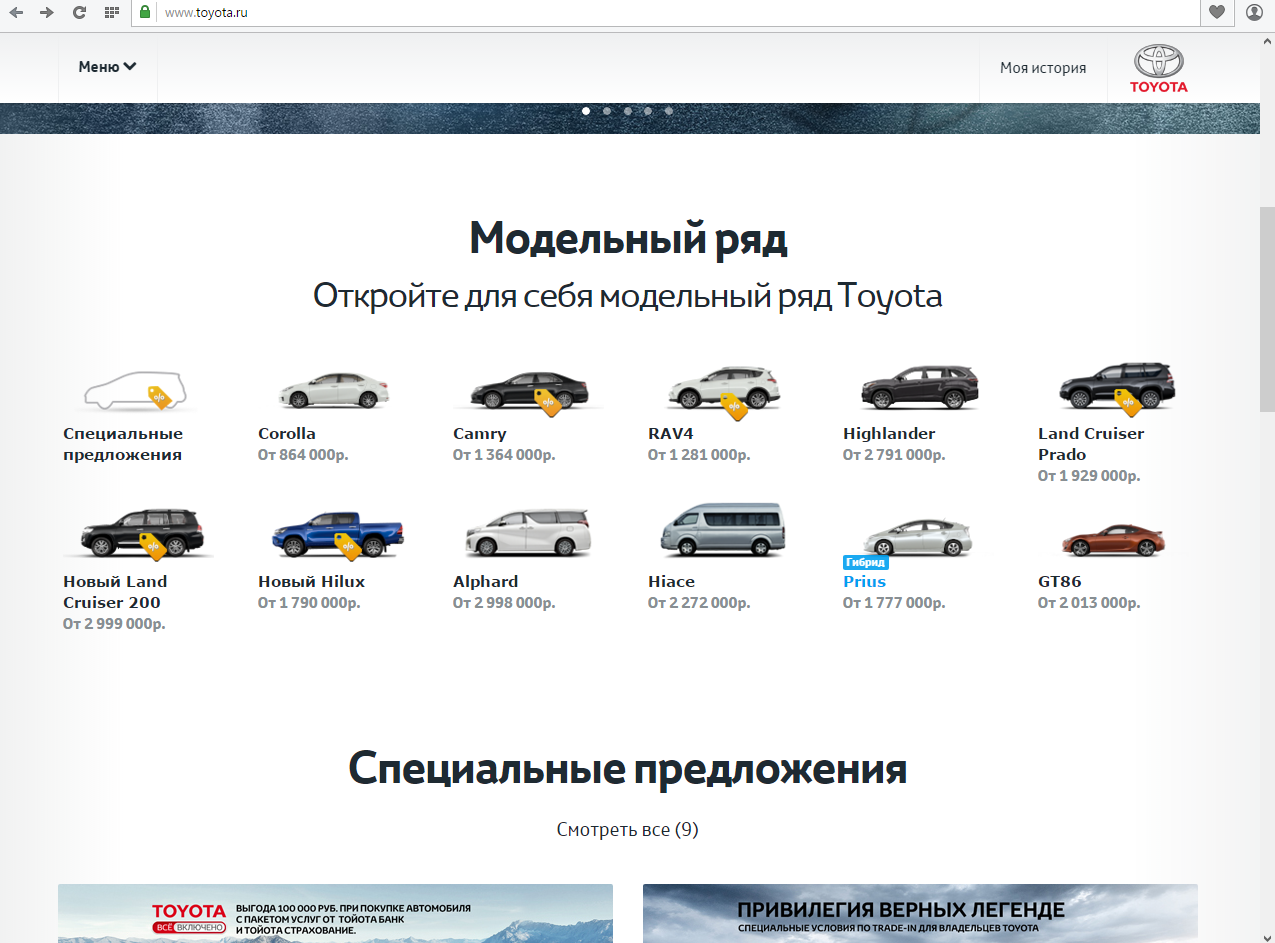Viewport: 1275px width, 943px height.
Task: Open the Camry model link
Action: pyautogui.click(x=480, y=434)
